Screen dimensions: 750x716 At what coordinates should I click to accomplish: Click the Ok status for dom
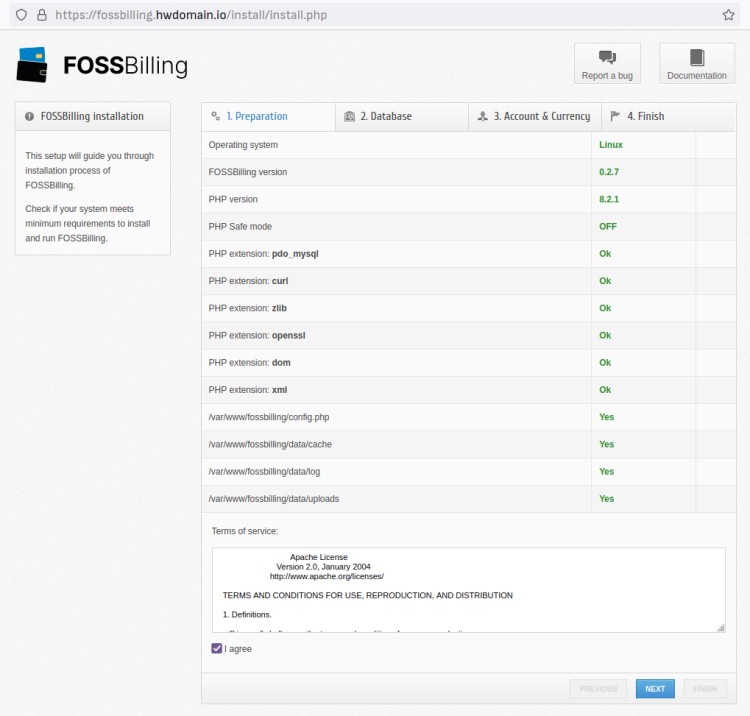605,363
